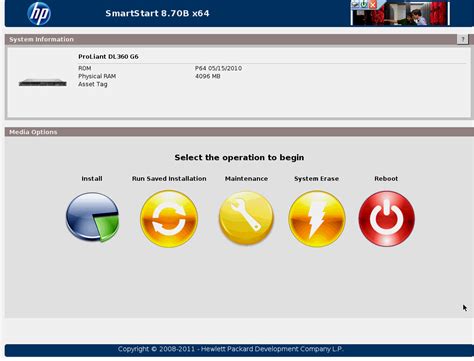Click the 'Physical RAM' label
Screen dimensions: 474x361
pos(97,76)
